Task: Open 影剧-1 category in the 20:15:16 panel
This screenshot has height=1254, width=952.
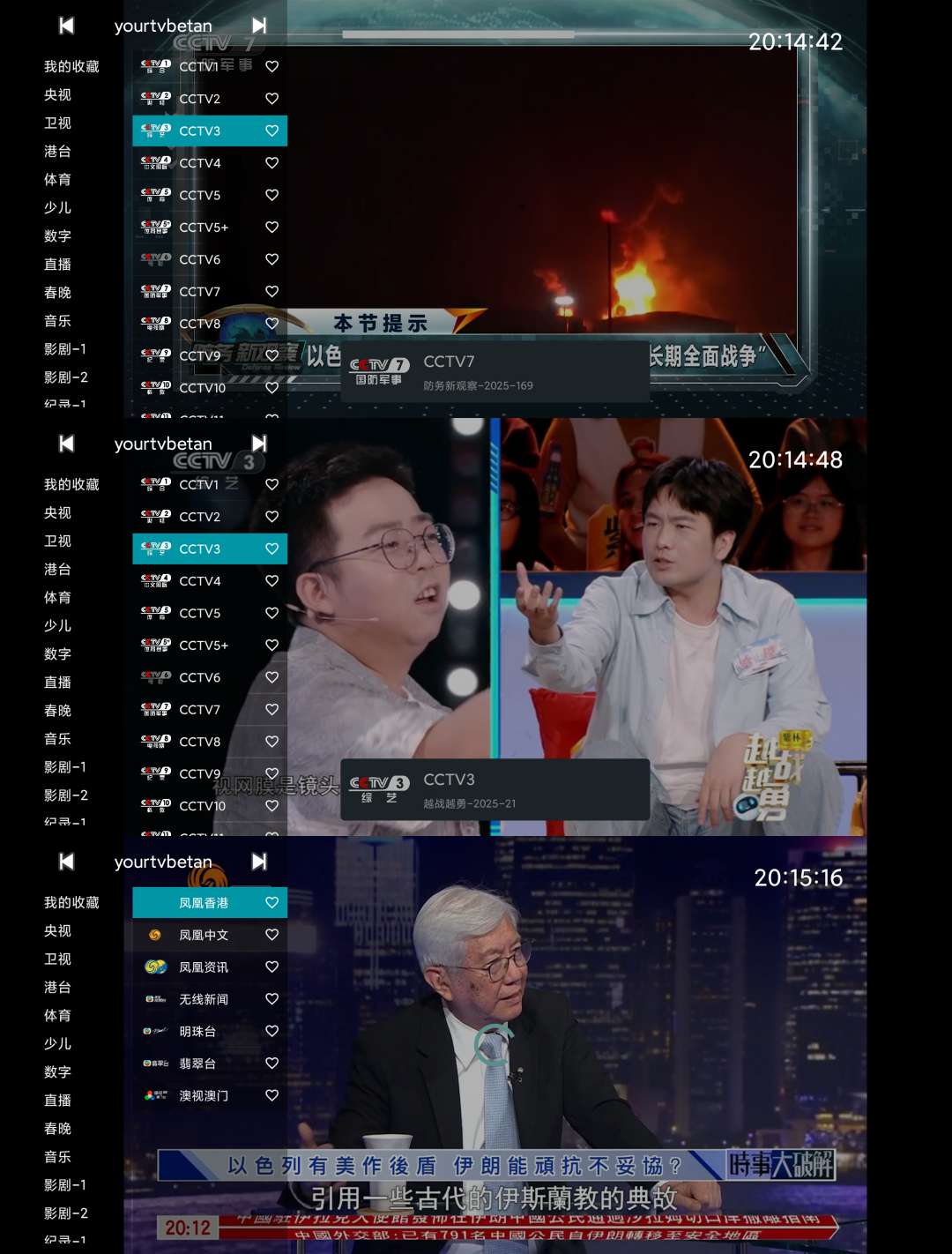Action: pos(65,1185)
